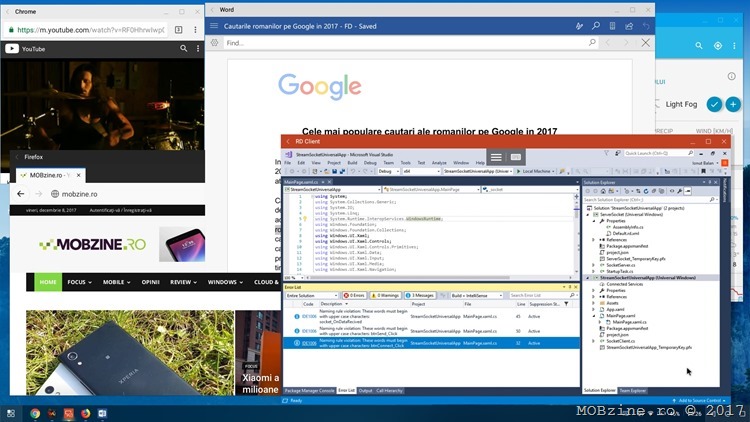Click the MOBzine.ro site logo
Screen dimensions: 750x422
[92, 244]
